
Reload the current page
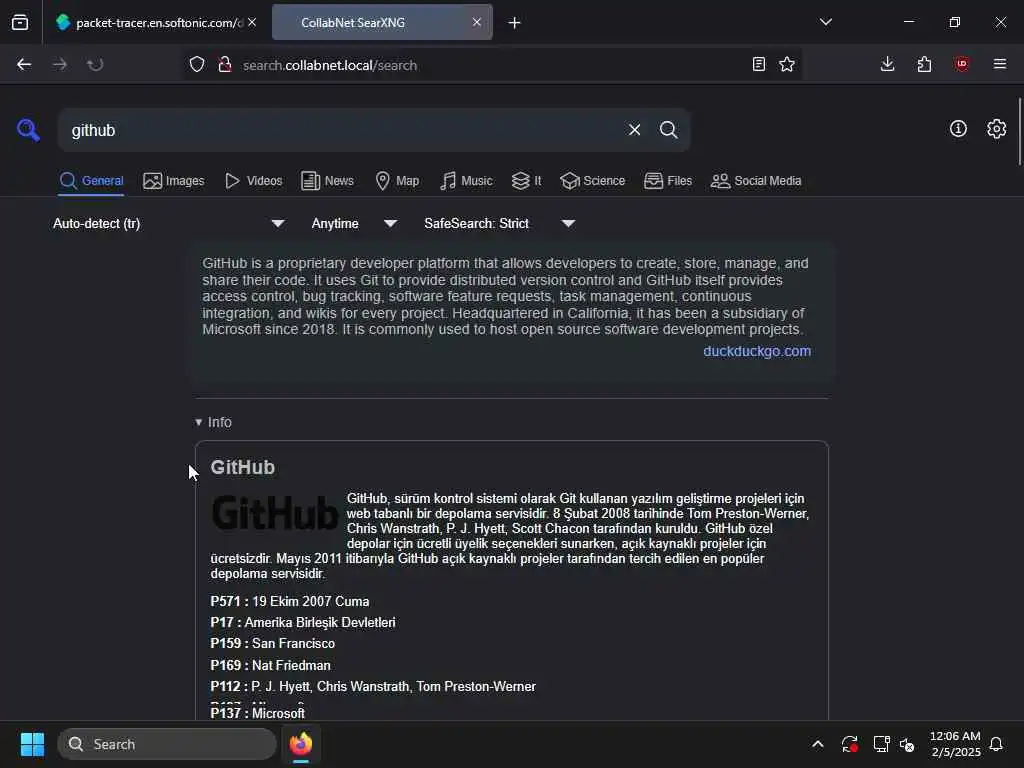95,65
